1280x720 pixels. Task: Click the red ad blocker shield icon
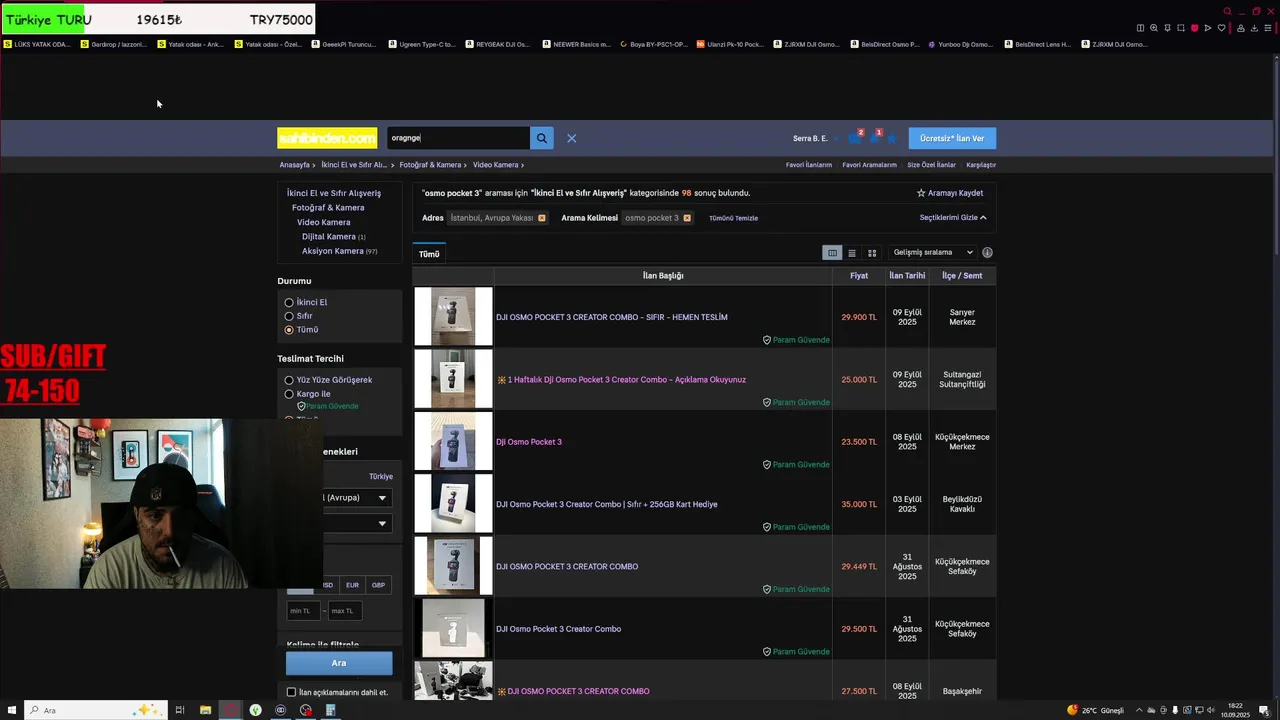tap(1194, 28)
